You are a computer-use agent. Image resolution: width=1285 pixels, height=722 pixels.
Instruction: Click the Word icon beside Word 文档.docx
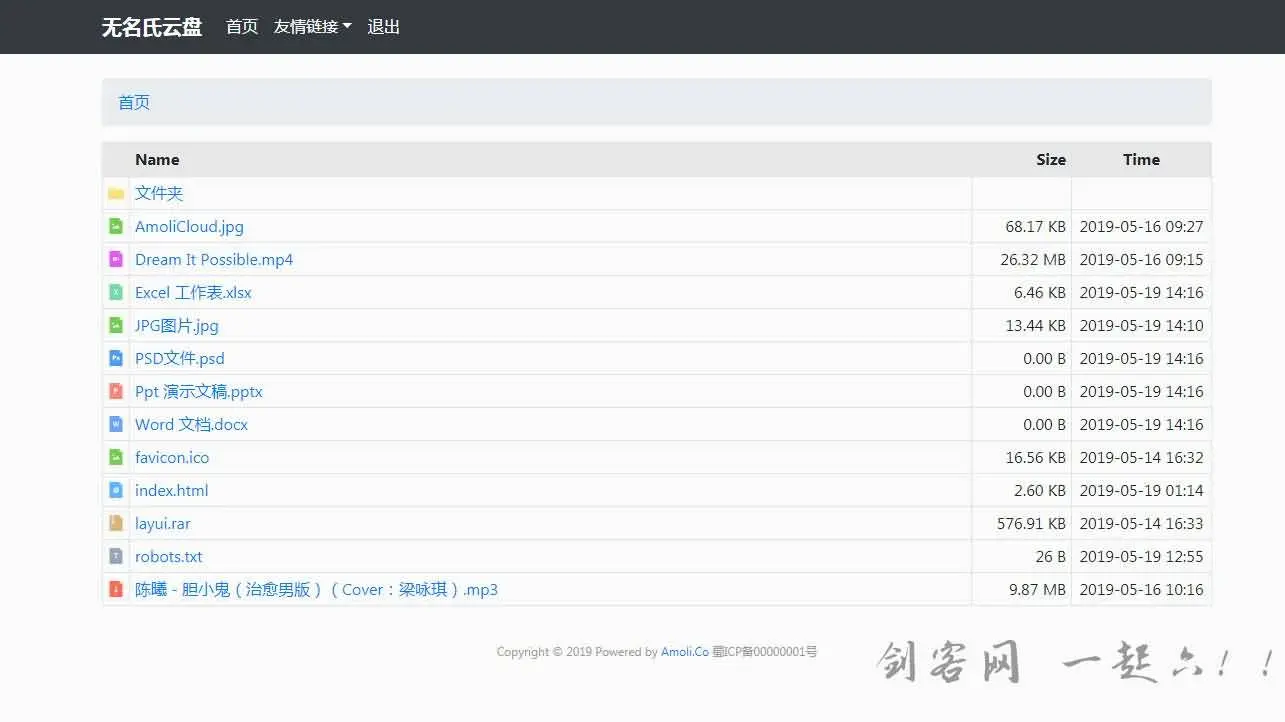(x=116, y=424)
